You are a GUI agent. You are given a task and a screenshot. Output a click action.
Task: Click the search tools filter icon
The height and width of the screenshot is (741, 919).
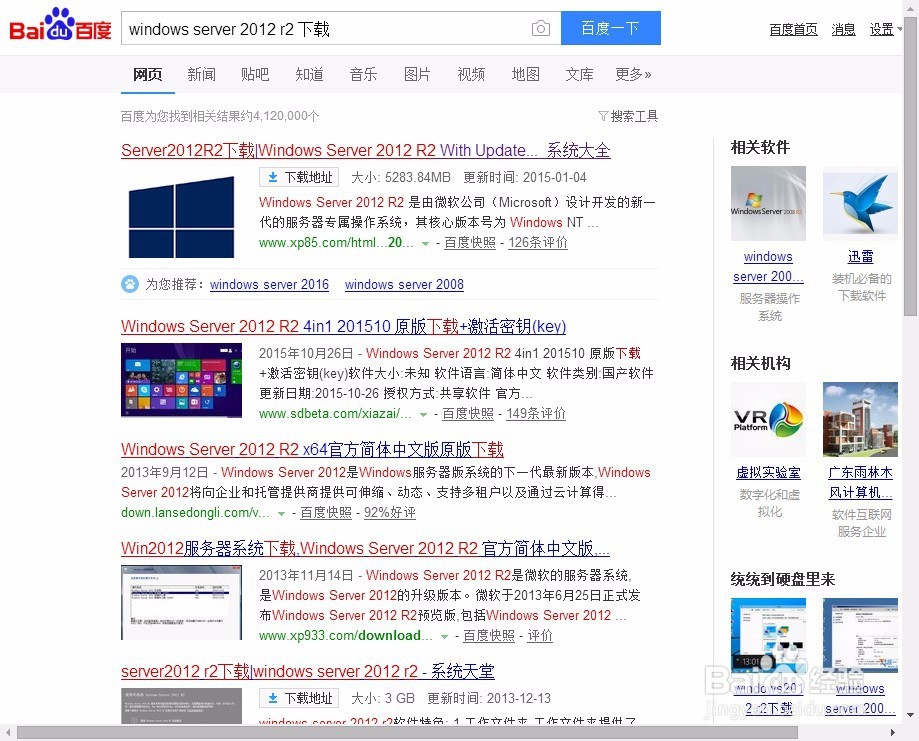point(603,116)
